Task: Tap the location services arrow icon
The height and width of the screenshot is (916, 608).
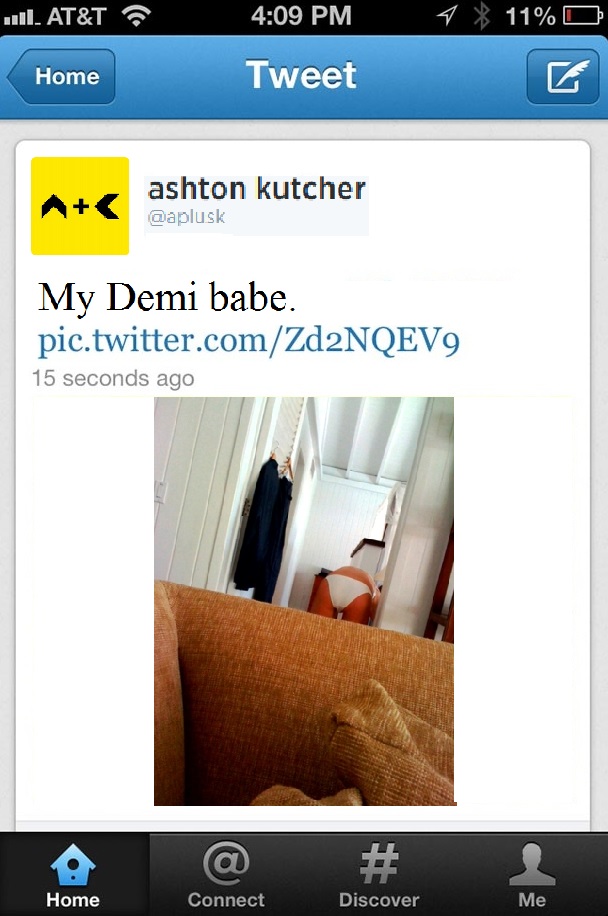Action: (x=447, y=16)
